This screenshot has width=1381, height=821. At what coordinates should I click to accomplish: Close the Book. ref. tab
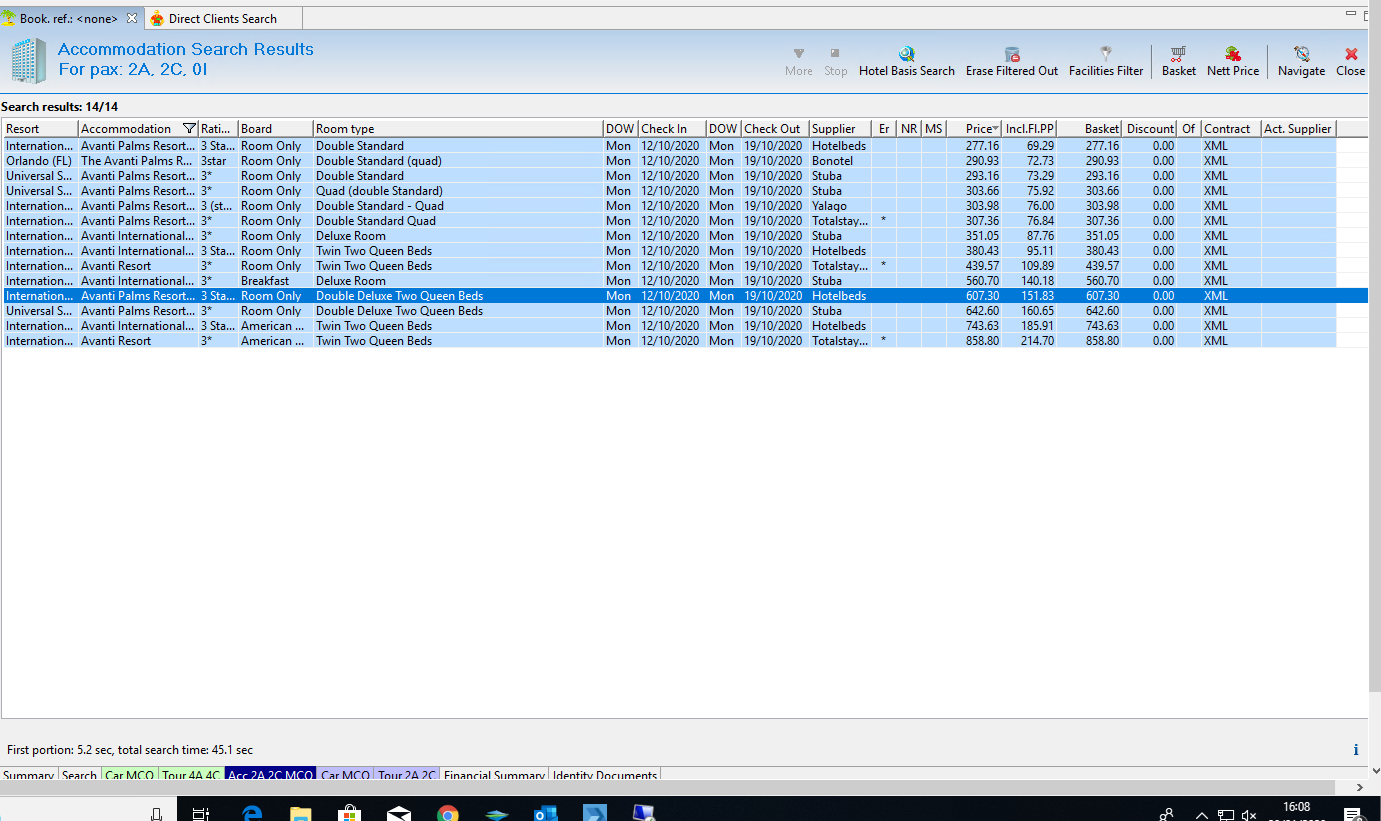click(132, 18)
